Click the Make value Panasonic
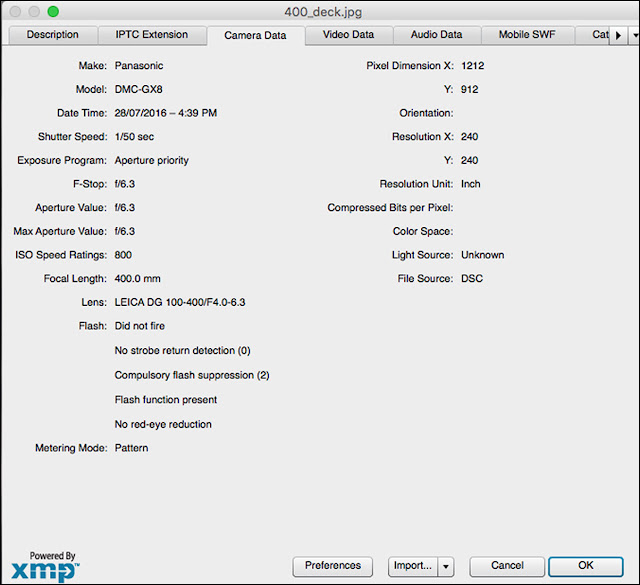The image size is (640, 585). point(139,66)
